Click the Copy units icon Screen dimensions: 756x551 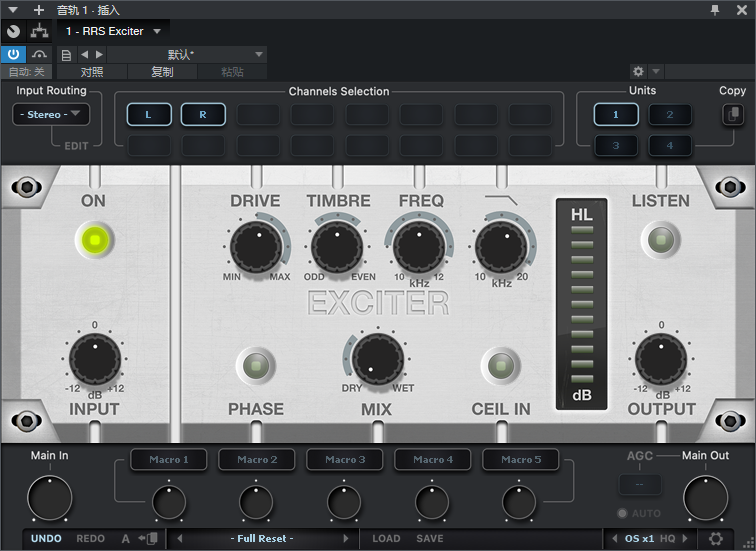[x=733, y=115]
